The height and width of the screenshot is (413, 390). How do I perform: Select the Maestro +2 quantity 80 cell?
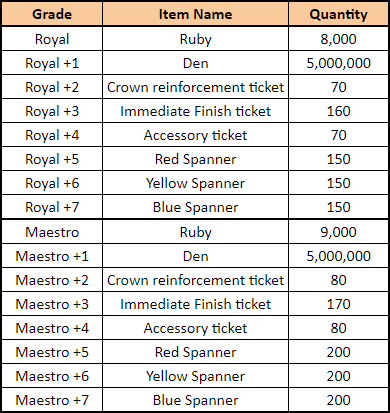(338, 280)
